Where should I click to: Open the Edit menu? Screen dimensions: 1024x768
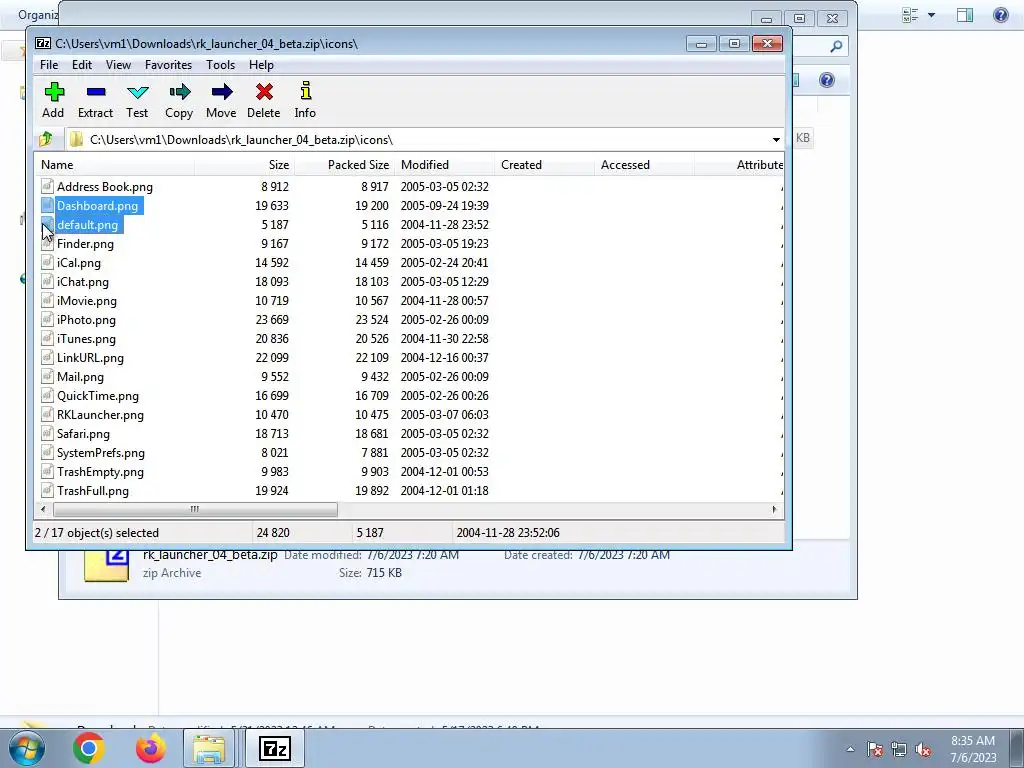[82, 65]
